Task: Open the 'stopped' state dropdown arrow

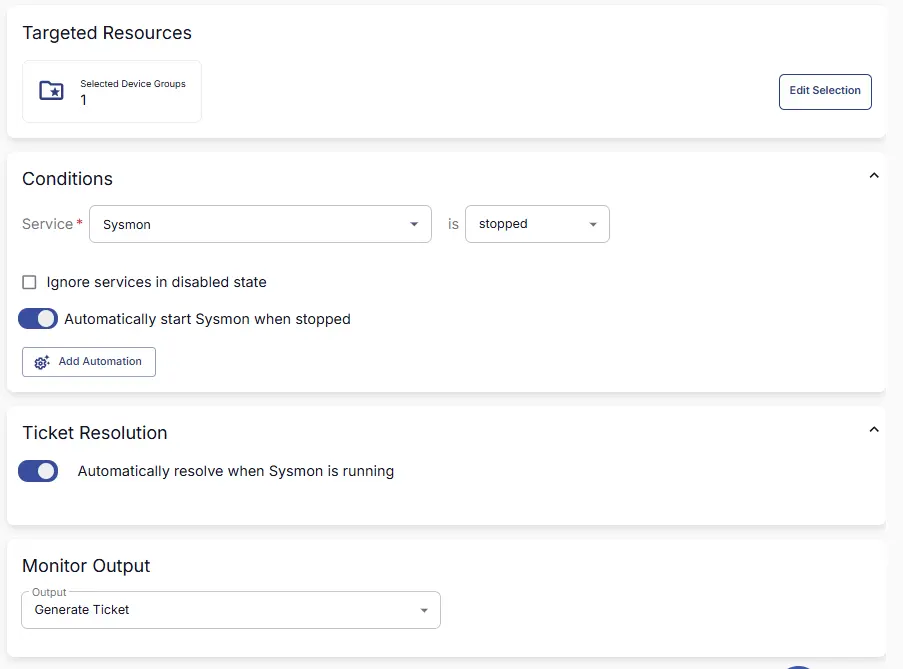Action: point(592,224)
